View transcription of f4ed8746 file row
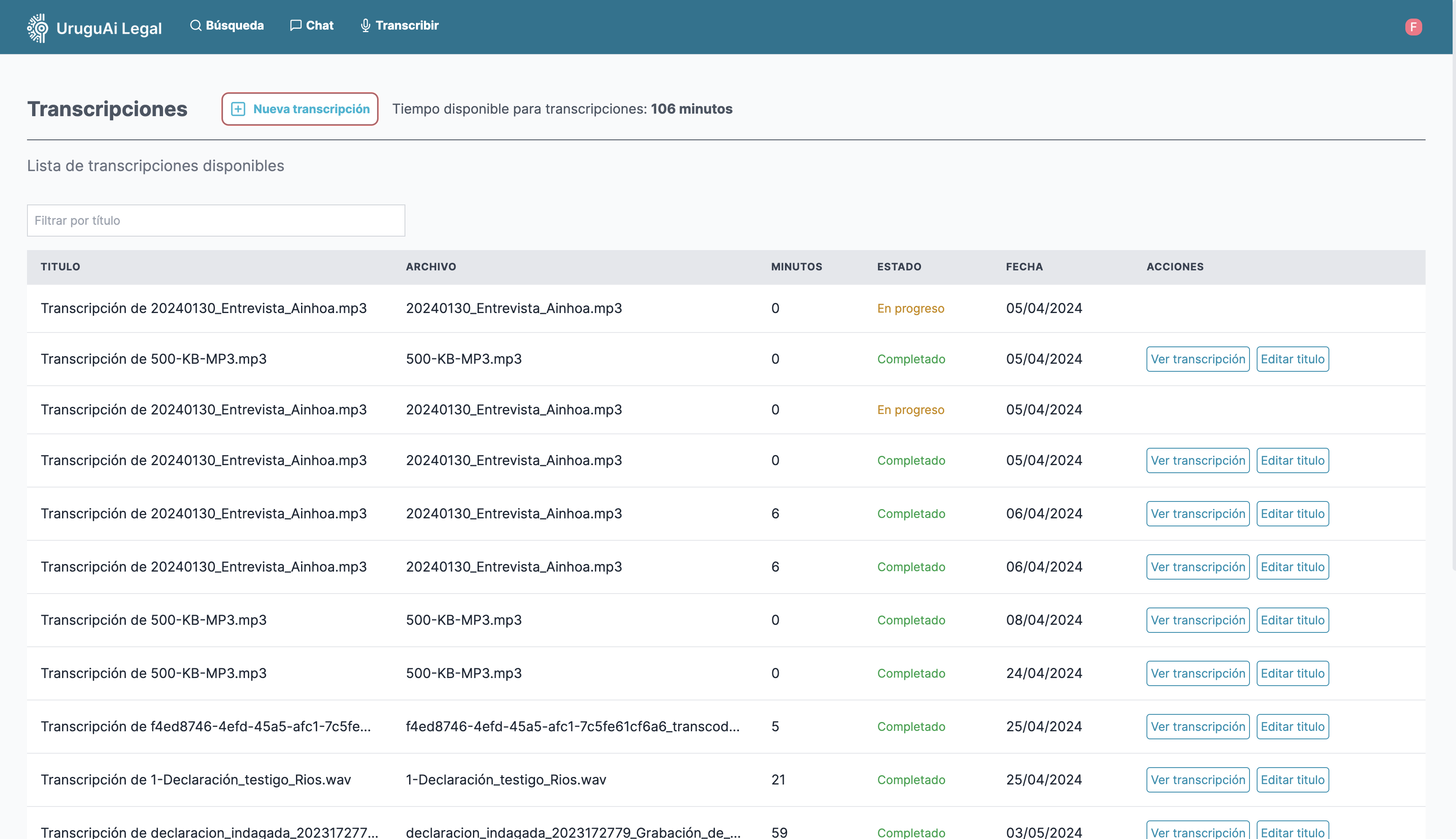 pos(1198,727)
